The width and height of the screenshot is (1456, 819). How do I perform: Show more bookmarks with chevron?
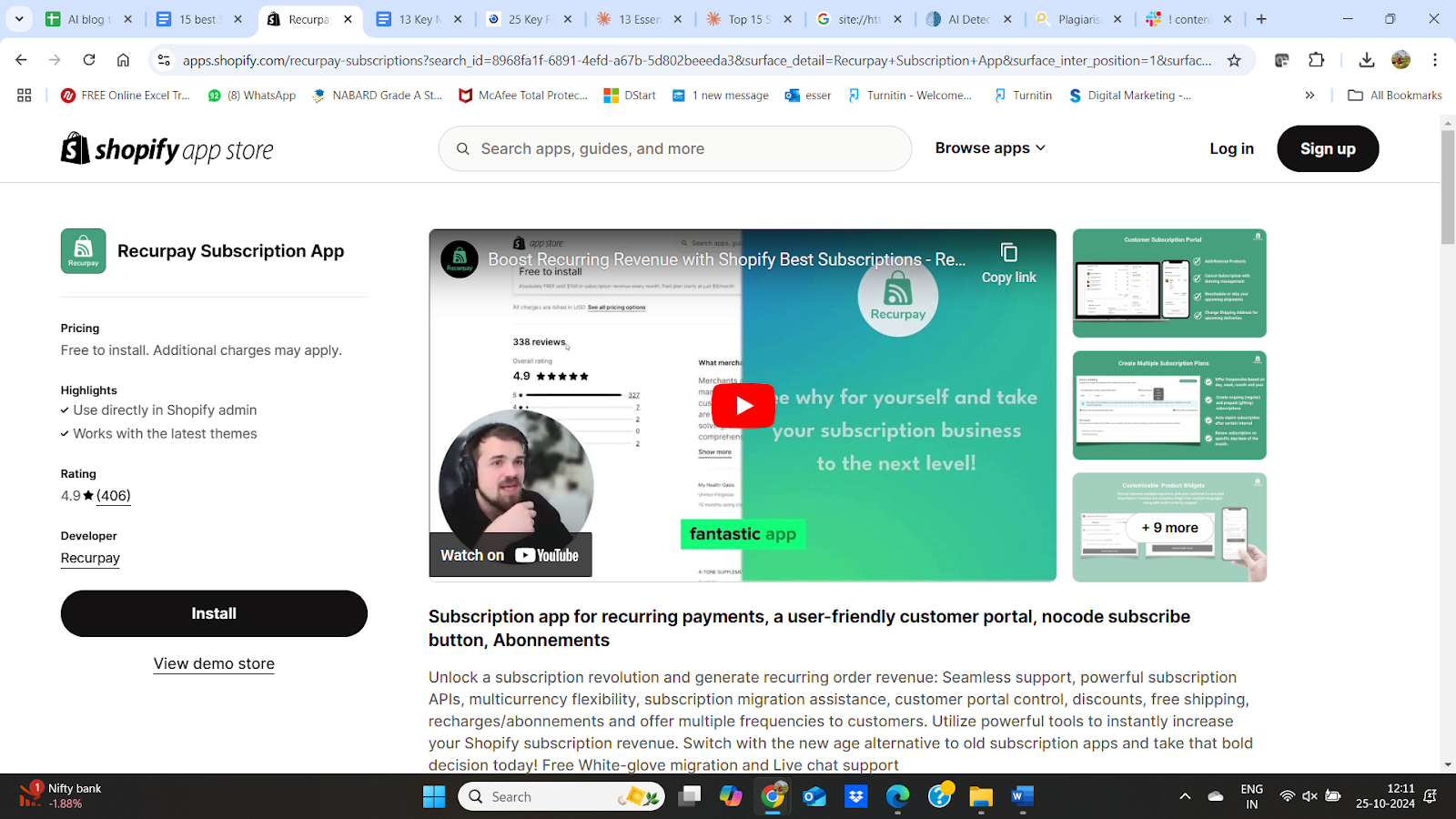click(1309, 95)
